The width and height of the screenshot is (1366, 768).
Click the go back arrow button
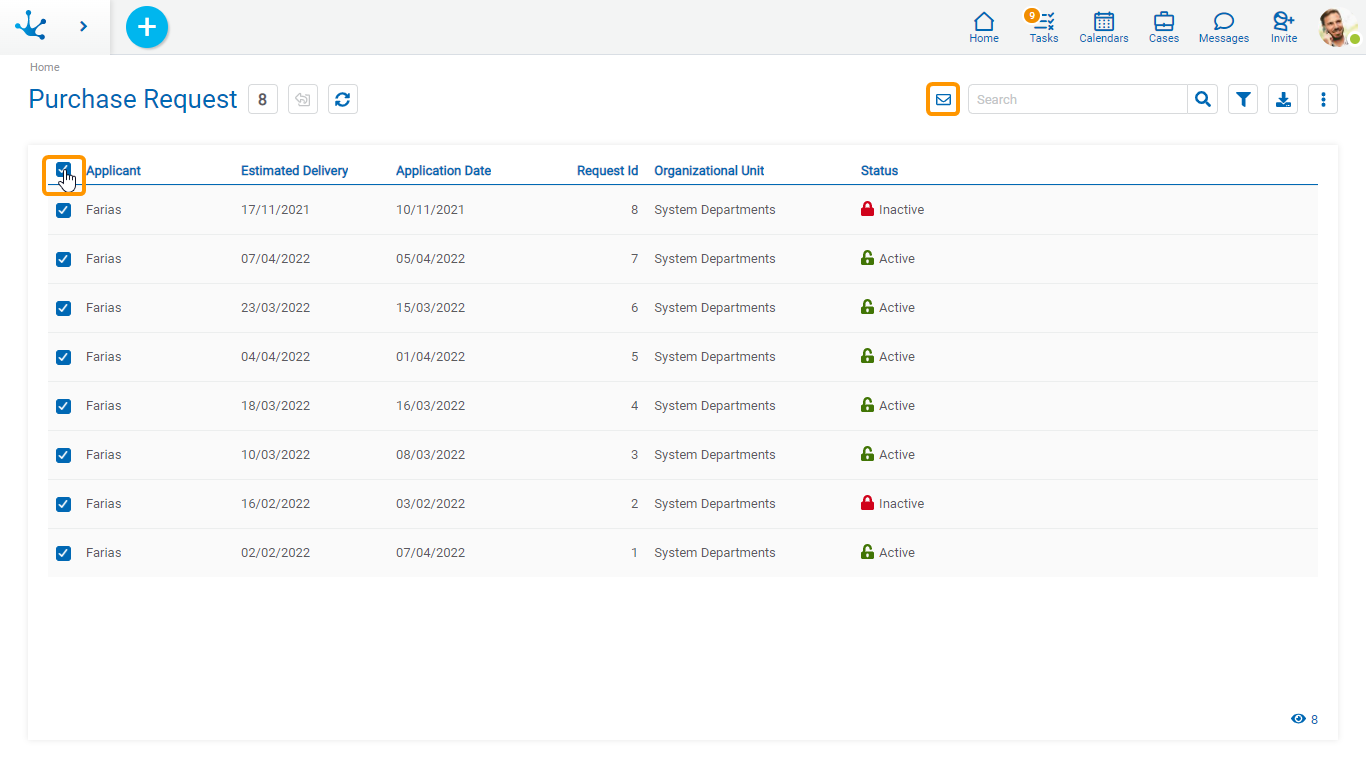(x=303, y=99)
